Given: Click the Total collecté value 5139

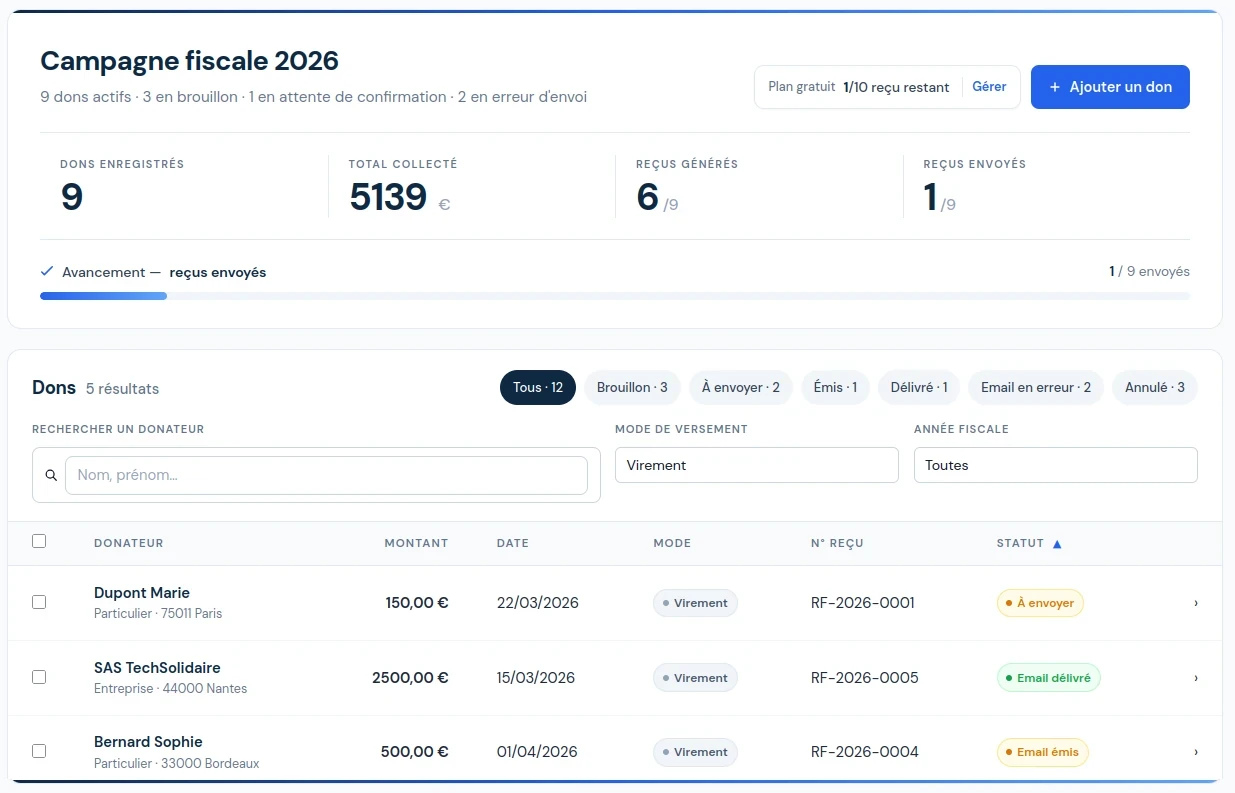Looking at the screenshot, I should [389, 198].
